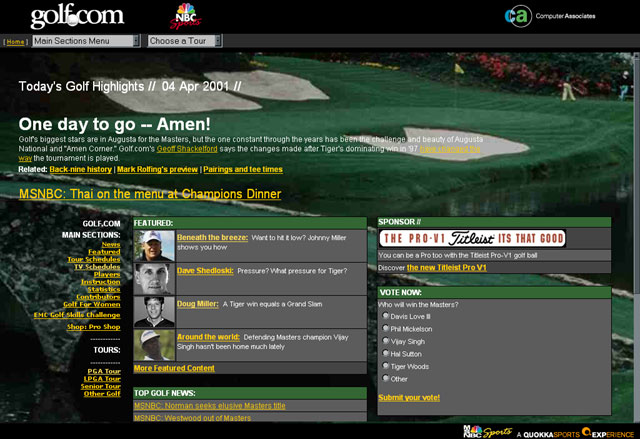Open Instruction section in sidebar
The height and width of the screenshot is (439, 640).
tap(100, 282)
